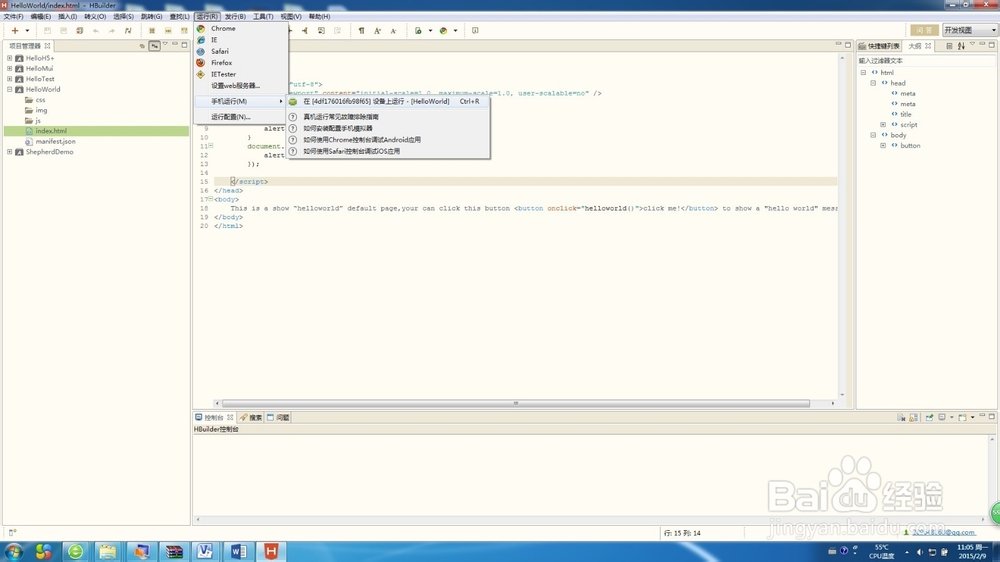The image size is (1000, 562).
Task: Open 设置web服务器... menu entry
Action: (x=241, y=85)
